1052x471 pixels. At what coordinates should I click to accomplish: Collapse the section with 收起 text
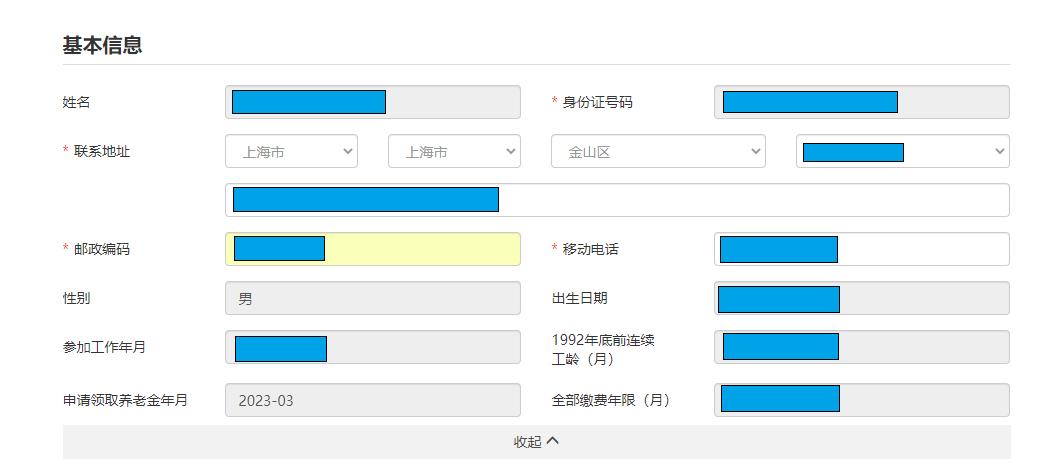[527, 442]
